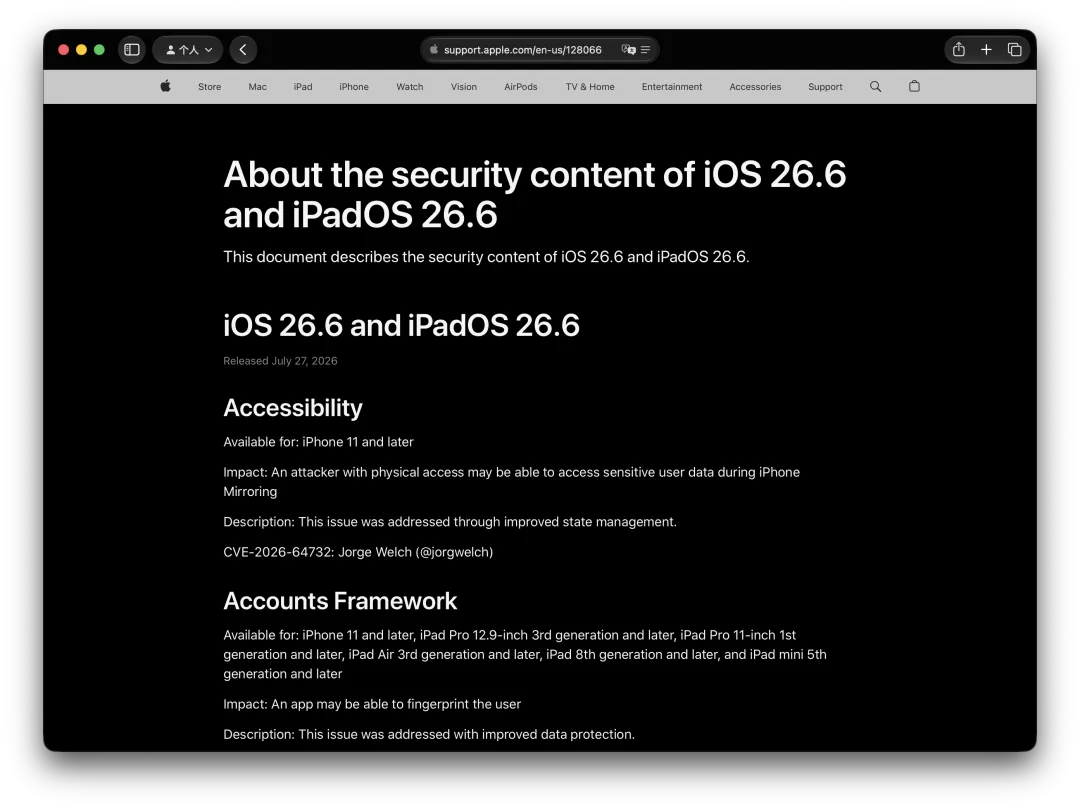Image resolution: width=1080 pixels, height=809 pixels.
Task: Go to the iPhone navigation link
Action: [354, 87]
